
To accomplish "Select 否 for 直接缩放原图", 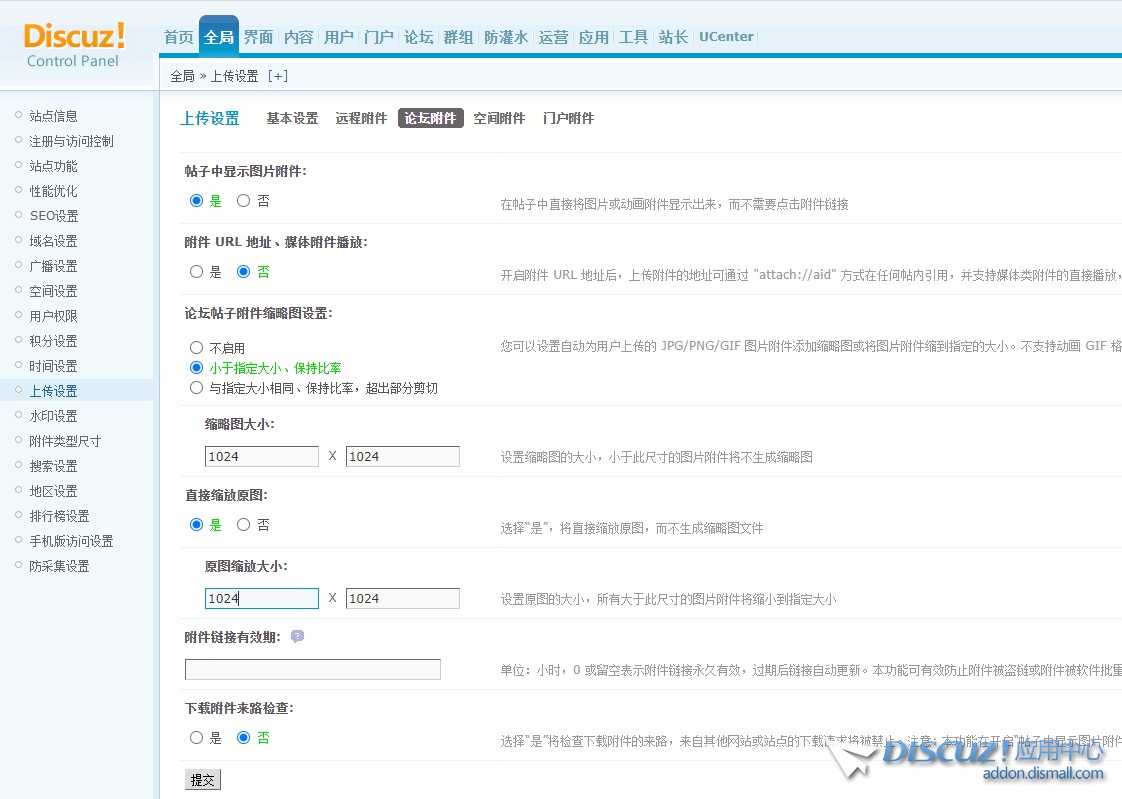I will click(243, 525).
